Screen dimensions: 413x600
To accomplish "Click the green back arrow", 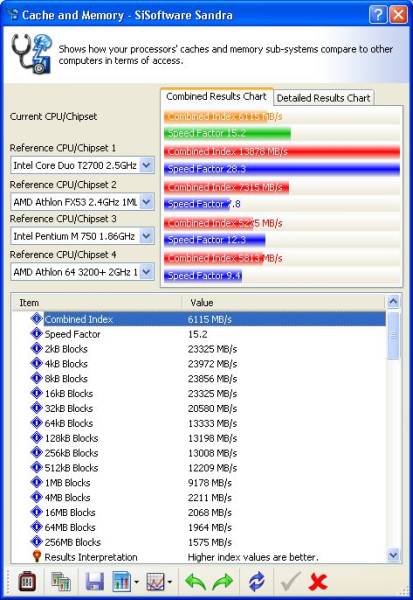I will pos(196,582).
